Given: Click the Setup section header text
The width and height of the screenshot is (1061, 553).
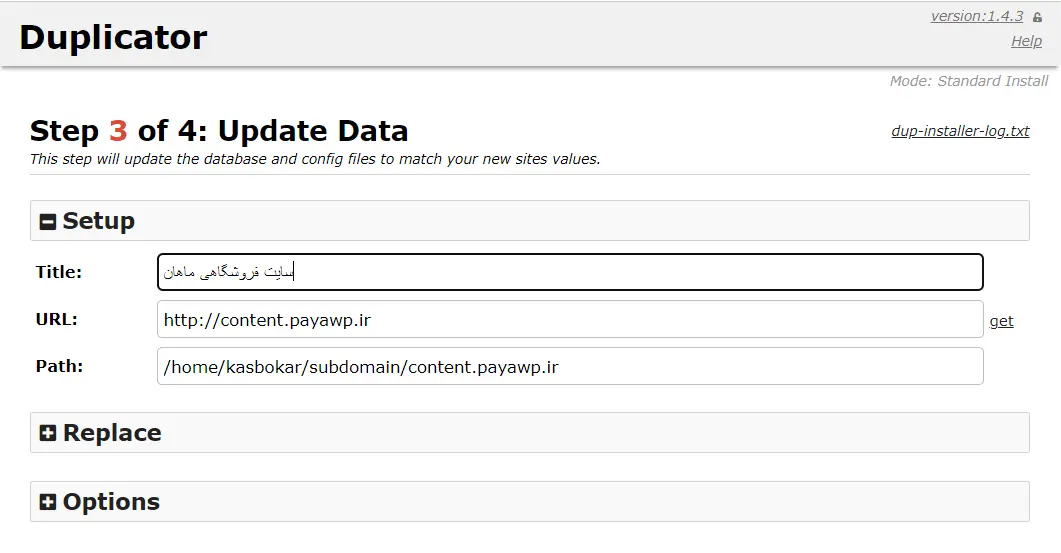Looking at the screenshot, I should (x=99, y=221).
